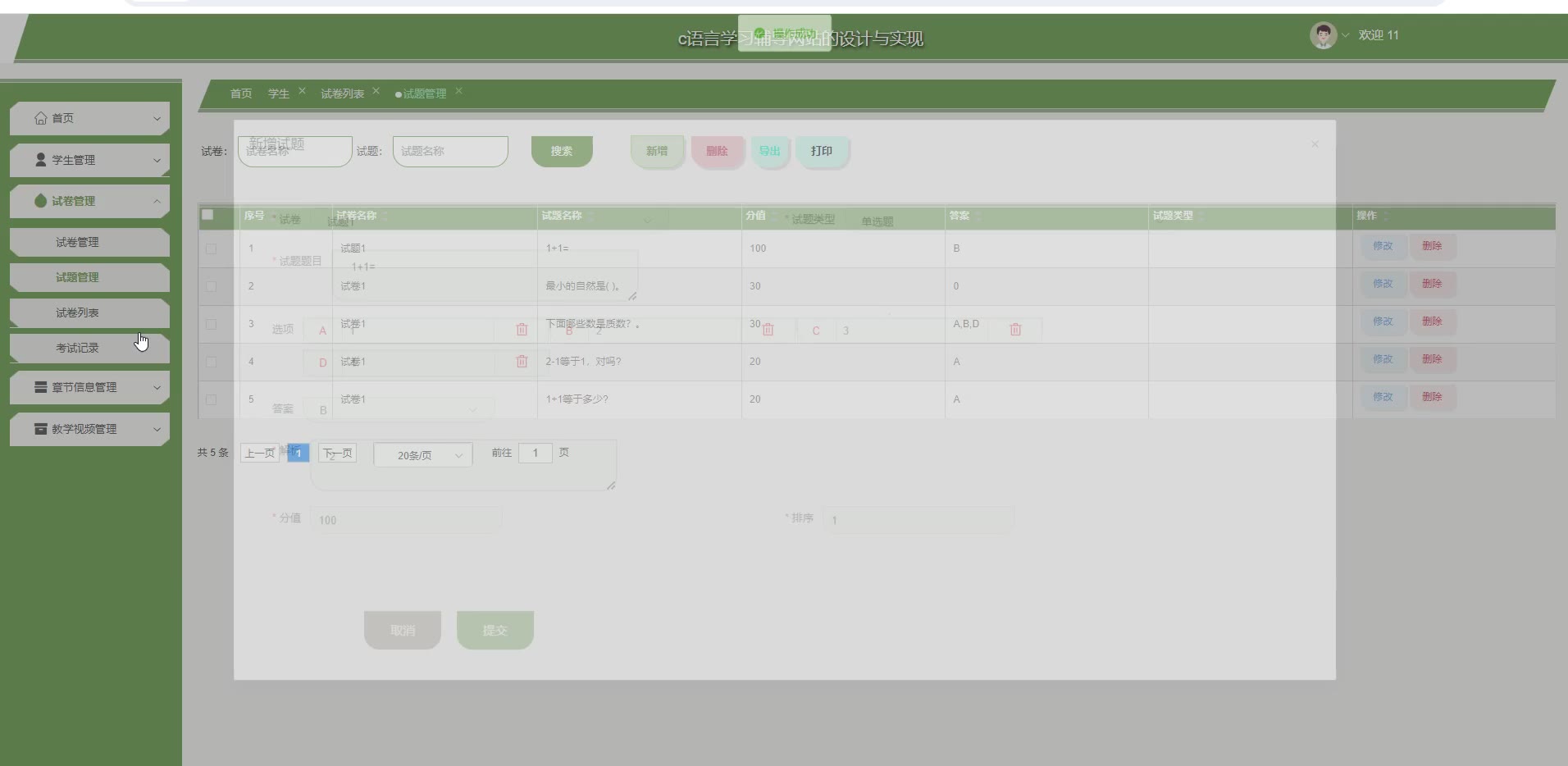Open the dropdown arrow beside the avatar

tap(1345, 35)
